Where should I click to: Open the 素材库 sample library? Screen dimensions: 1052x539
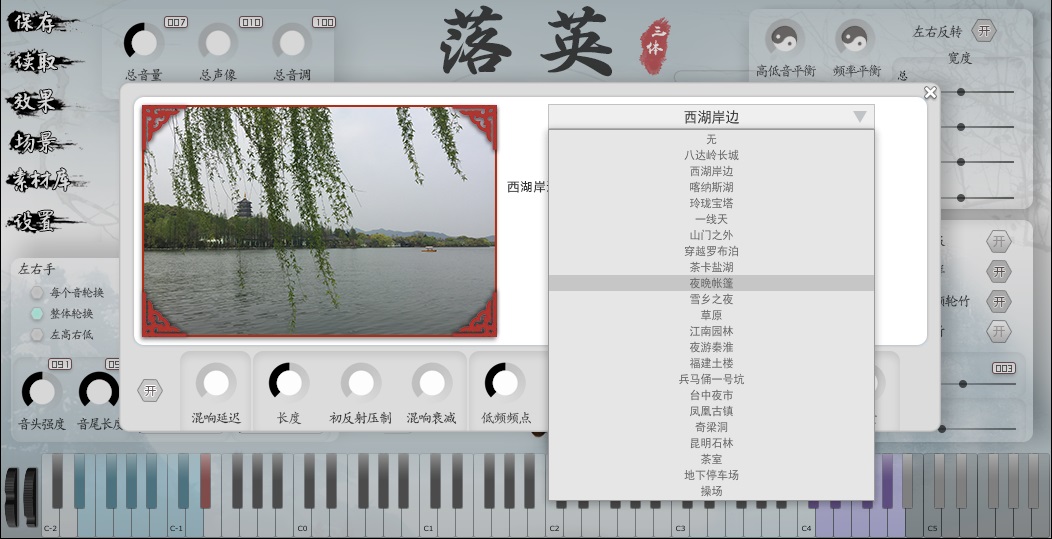(x=46, y=181)
